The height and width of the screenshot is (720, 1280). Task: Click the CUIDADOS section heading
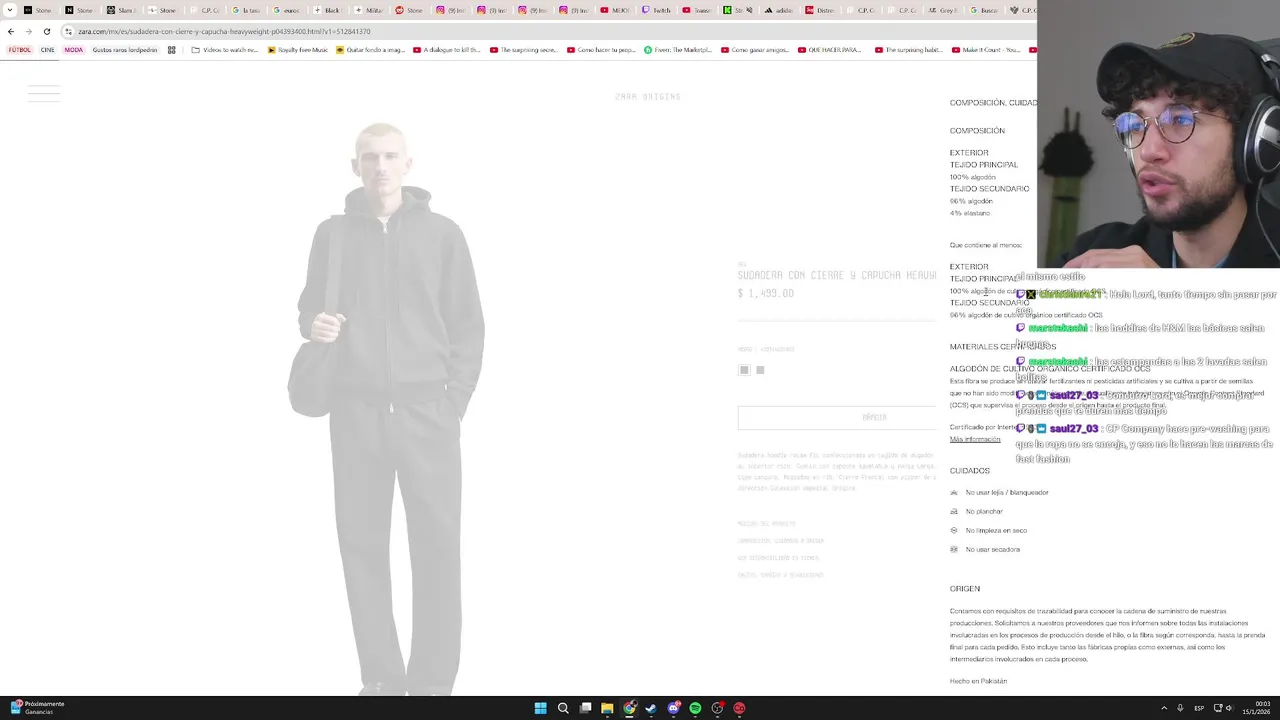pyautogui.click(x=970, y=471)
